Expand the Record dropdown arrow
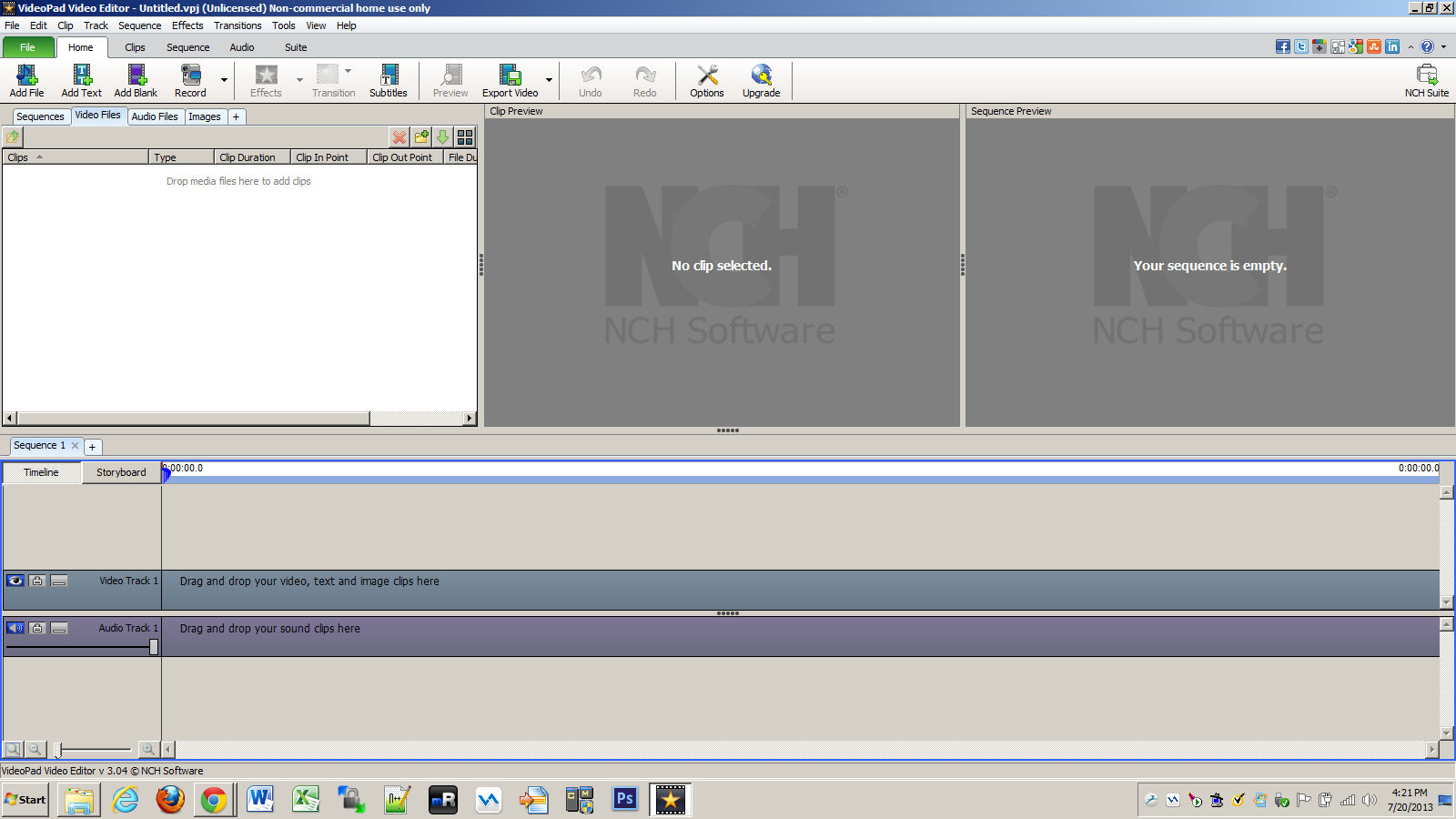 coord(224,80)
